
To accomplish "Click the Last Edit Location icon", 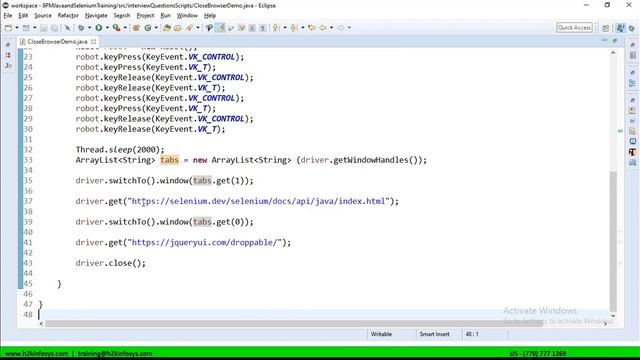I will click(x=312, y=28).
